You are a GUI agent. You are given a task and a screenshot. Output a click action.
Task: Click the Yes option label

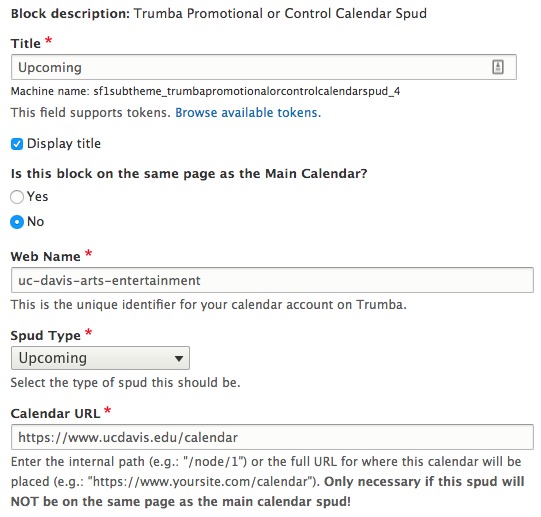pyautogui.click(x=37, y=196)
